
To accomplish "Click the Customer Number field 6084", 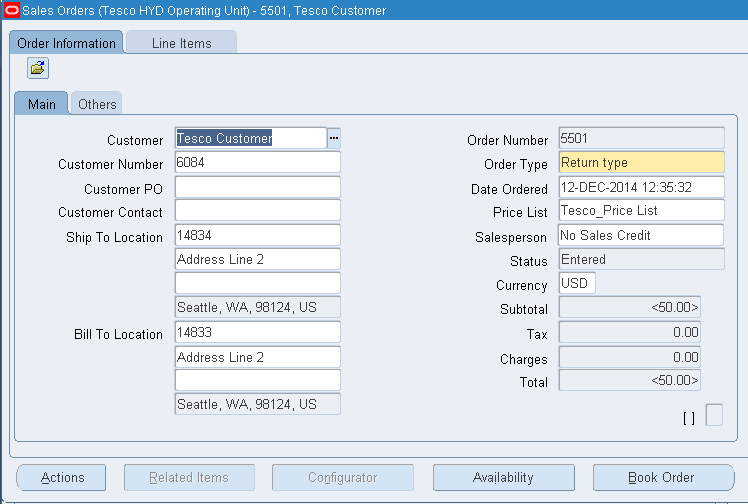I will point(258,162).
